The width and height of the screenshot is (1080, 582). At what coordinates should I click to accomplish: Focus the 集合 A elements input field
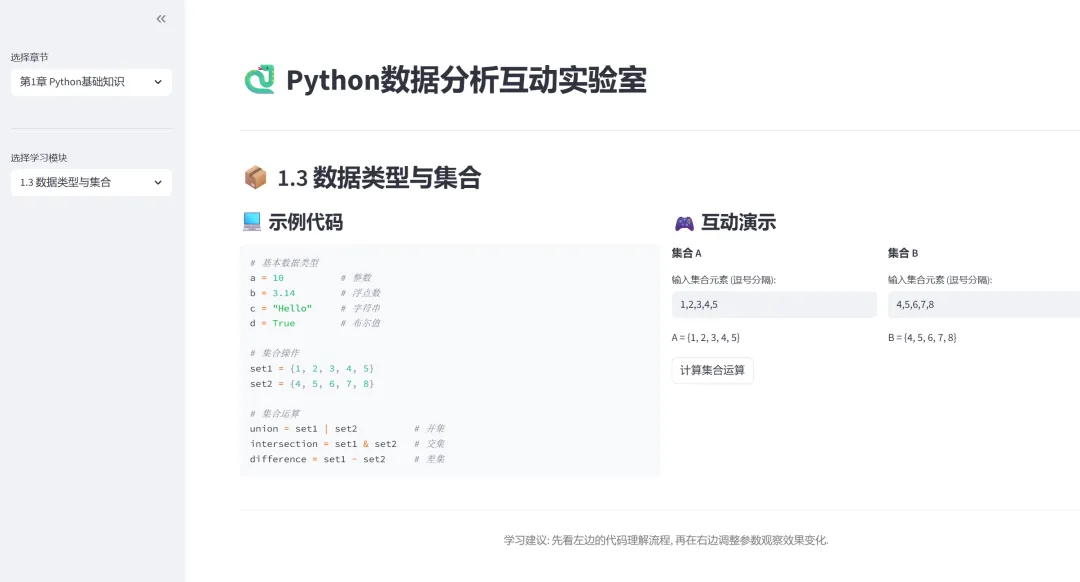point(774,304)
